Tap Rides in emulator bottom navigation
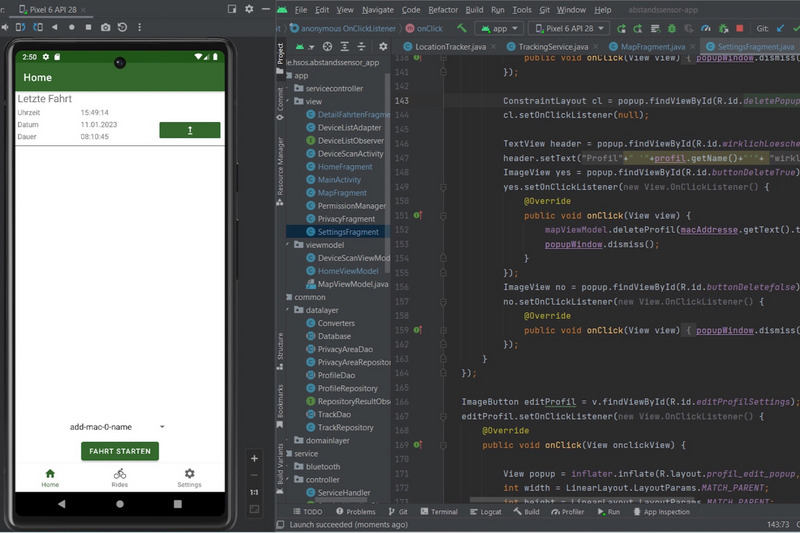The height and width of the screenshot is (533, 800). click(119, 478)
